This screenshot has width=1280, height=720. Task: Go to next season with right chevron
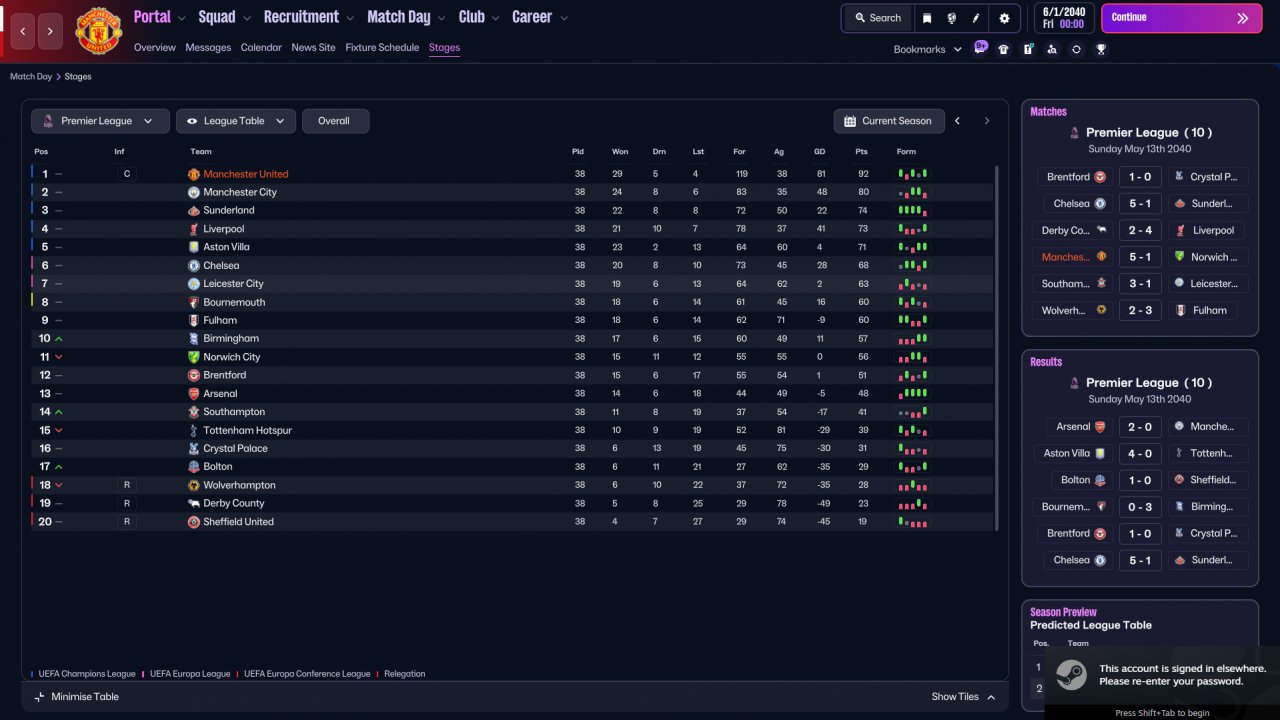tap(987, 121)
